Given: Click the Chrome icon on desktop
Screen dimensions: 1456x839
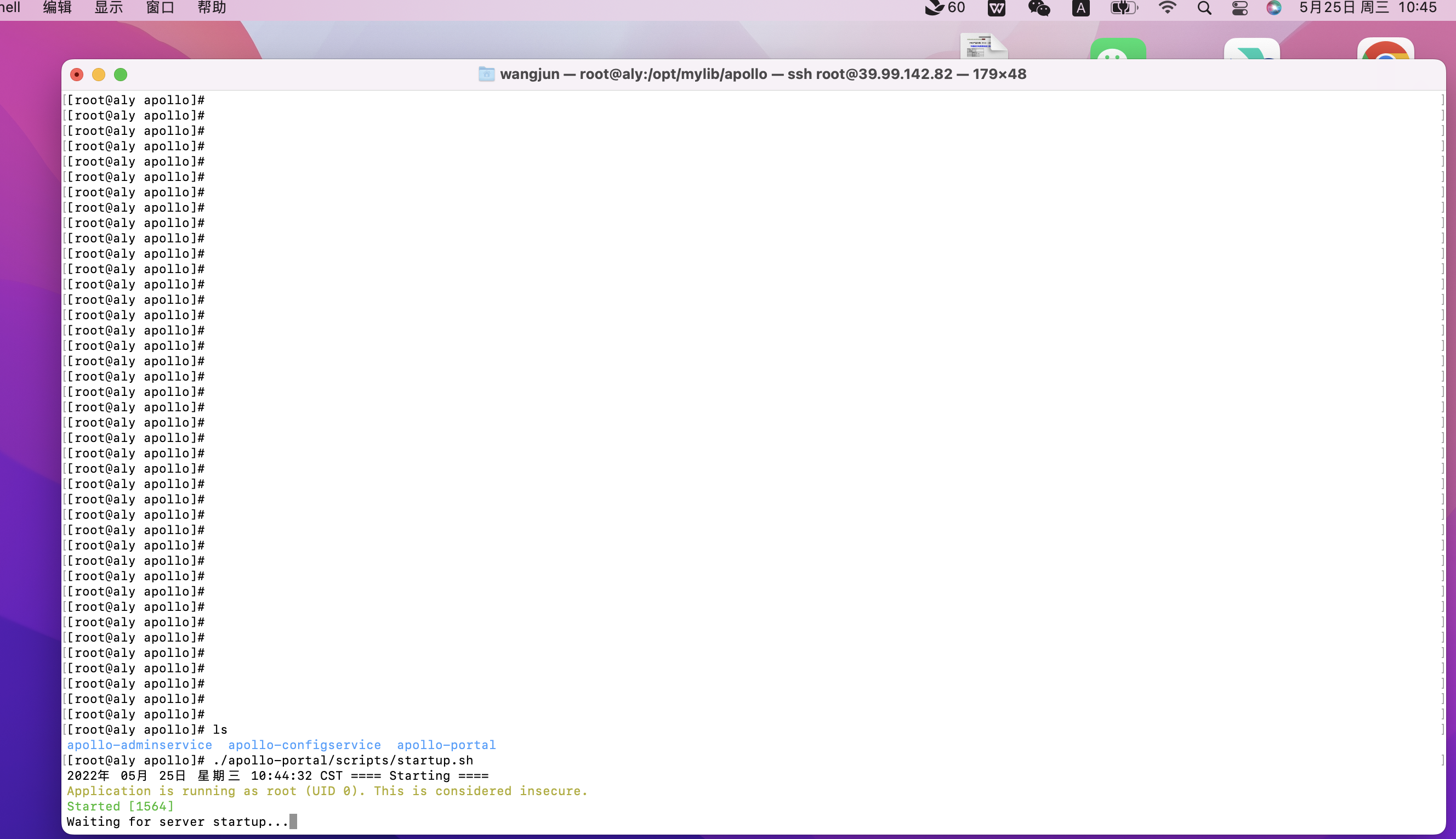Looking at the screenshot, I should click(x=1385, y=49).
